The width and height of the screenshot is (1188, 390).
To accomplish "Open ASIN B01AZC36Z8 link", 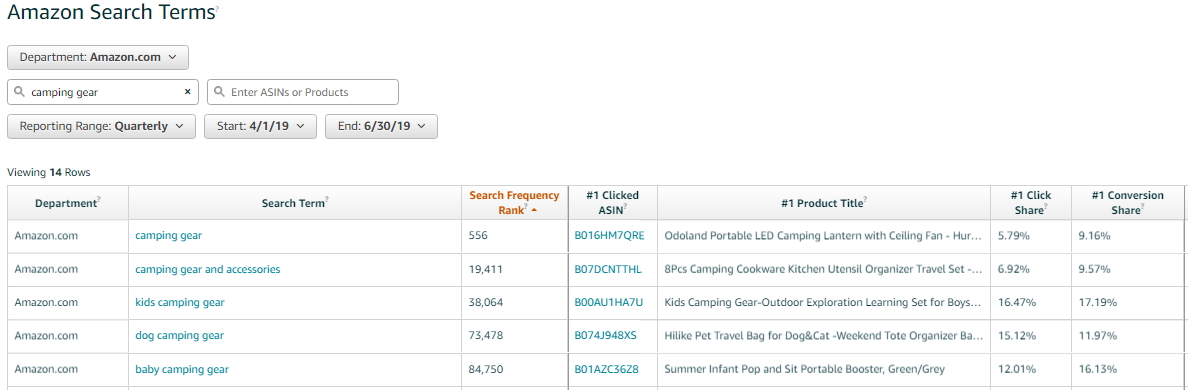I will (606, 370).
